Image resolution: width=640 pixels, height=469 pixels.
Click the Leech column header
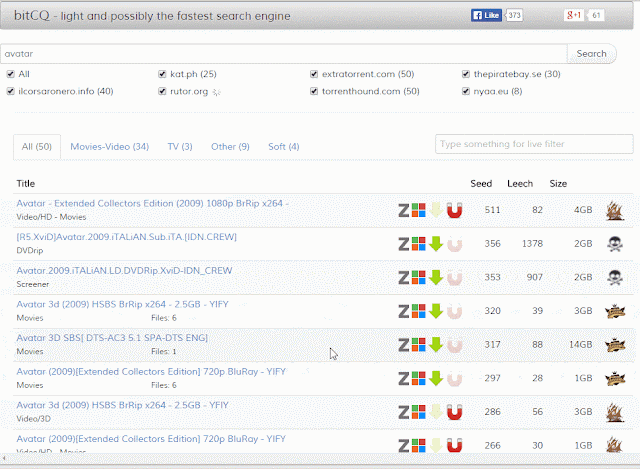pyautogui.click(x=520, y=184)
